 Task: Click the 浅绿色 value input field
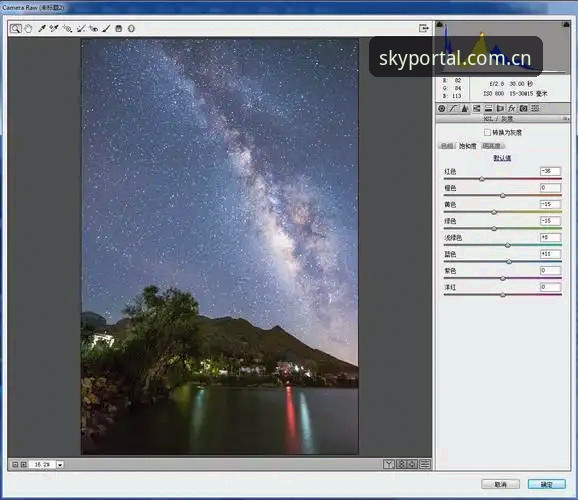(550, 237)
